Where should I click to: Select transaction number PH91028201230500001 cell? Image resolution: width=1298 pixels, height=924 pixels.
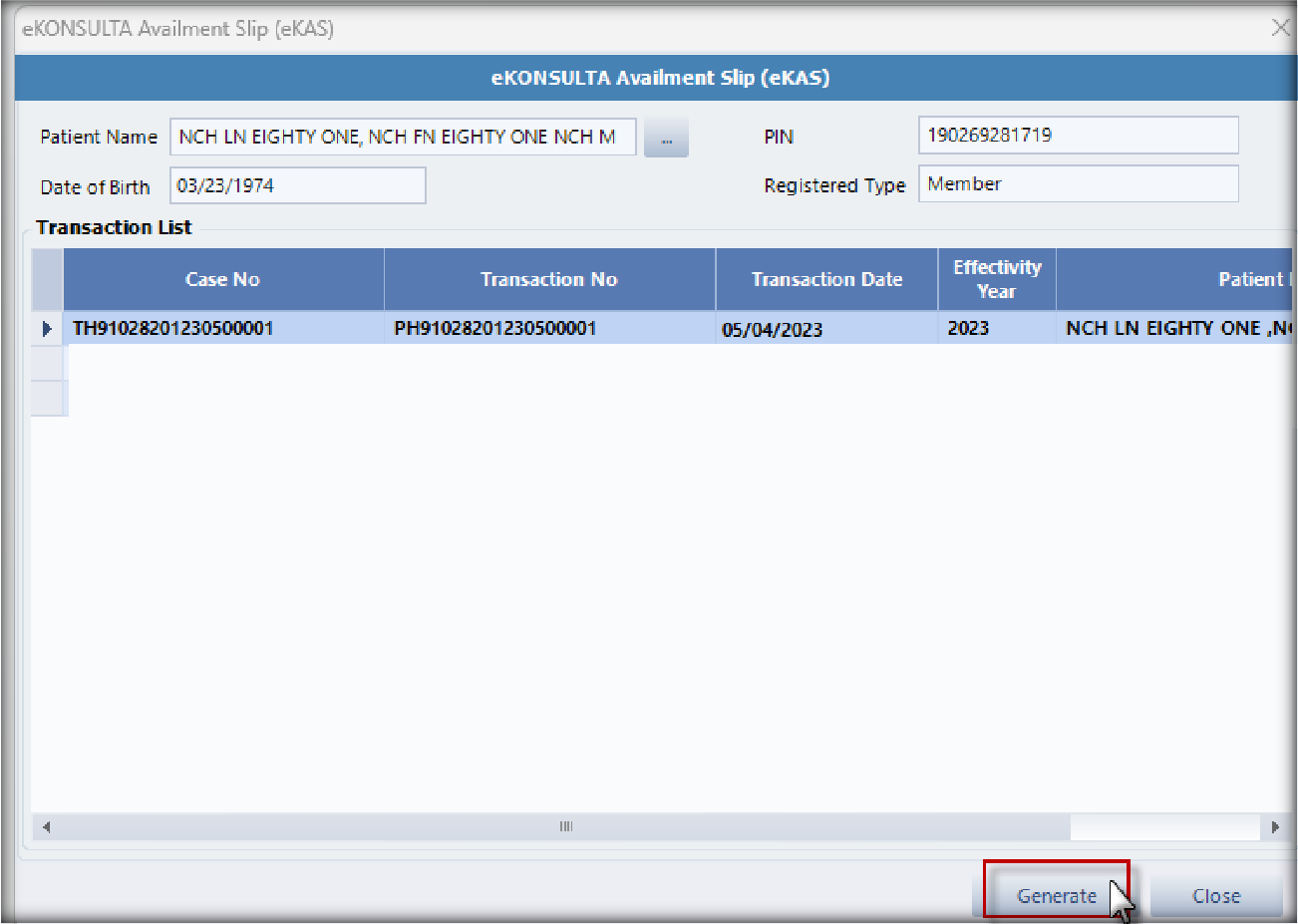[x=549, y=329]
